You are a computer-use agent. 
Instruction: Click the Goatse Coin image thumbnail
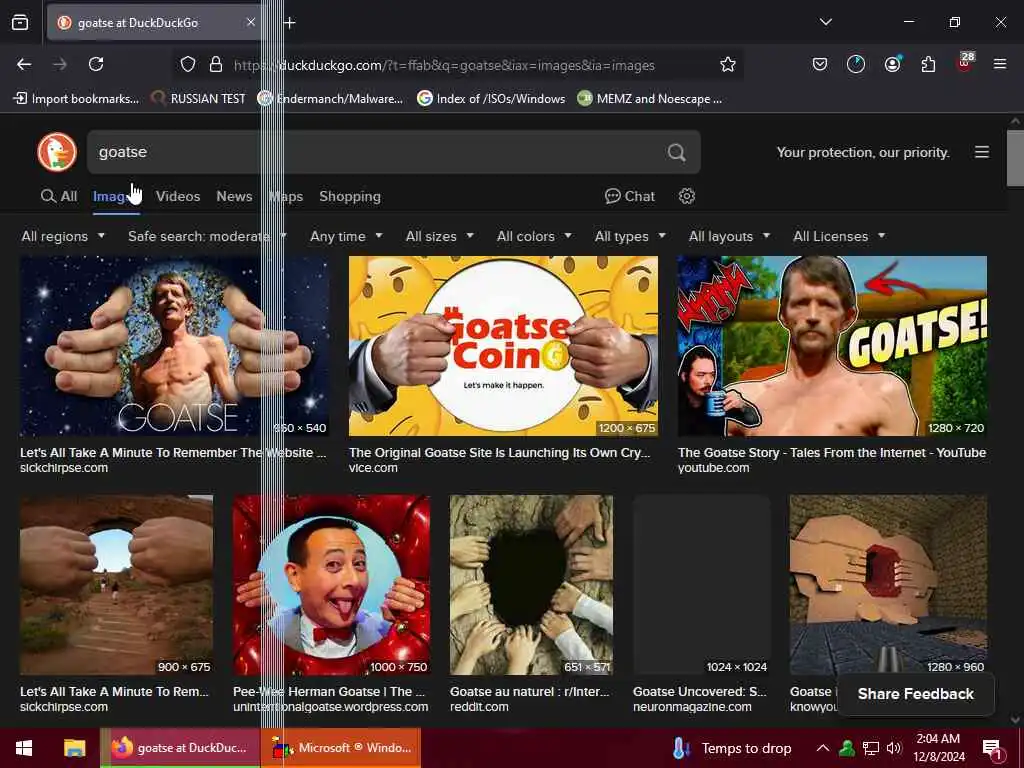(503, 345)
